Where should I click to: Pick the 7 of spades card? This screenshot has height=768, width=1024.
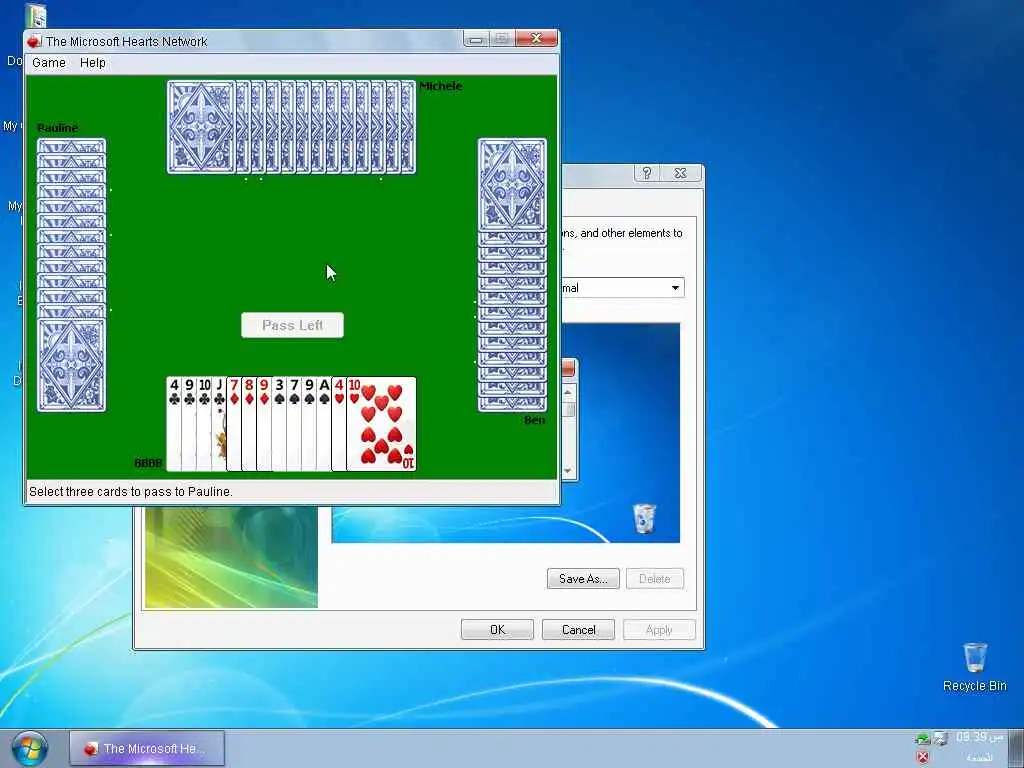point(294,424)
